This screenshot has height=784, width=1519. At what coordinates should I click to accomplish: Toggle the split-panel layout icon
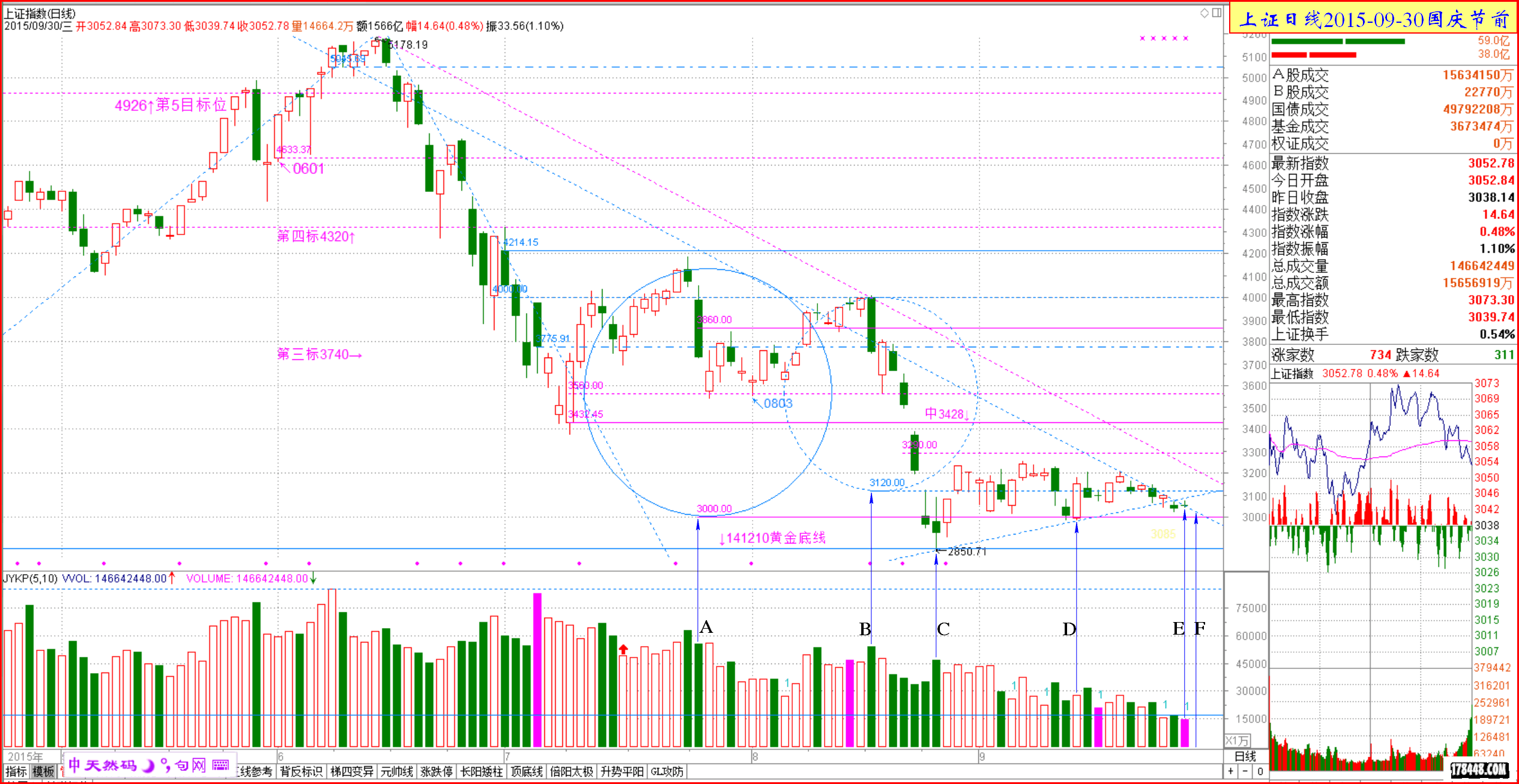click(x=1217, y=13)
